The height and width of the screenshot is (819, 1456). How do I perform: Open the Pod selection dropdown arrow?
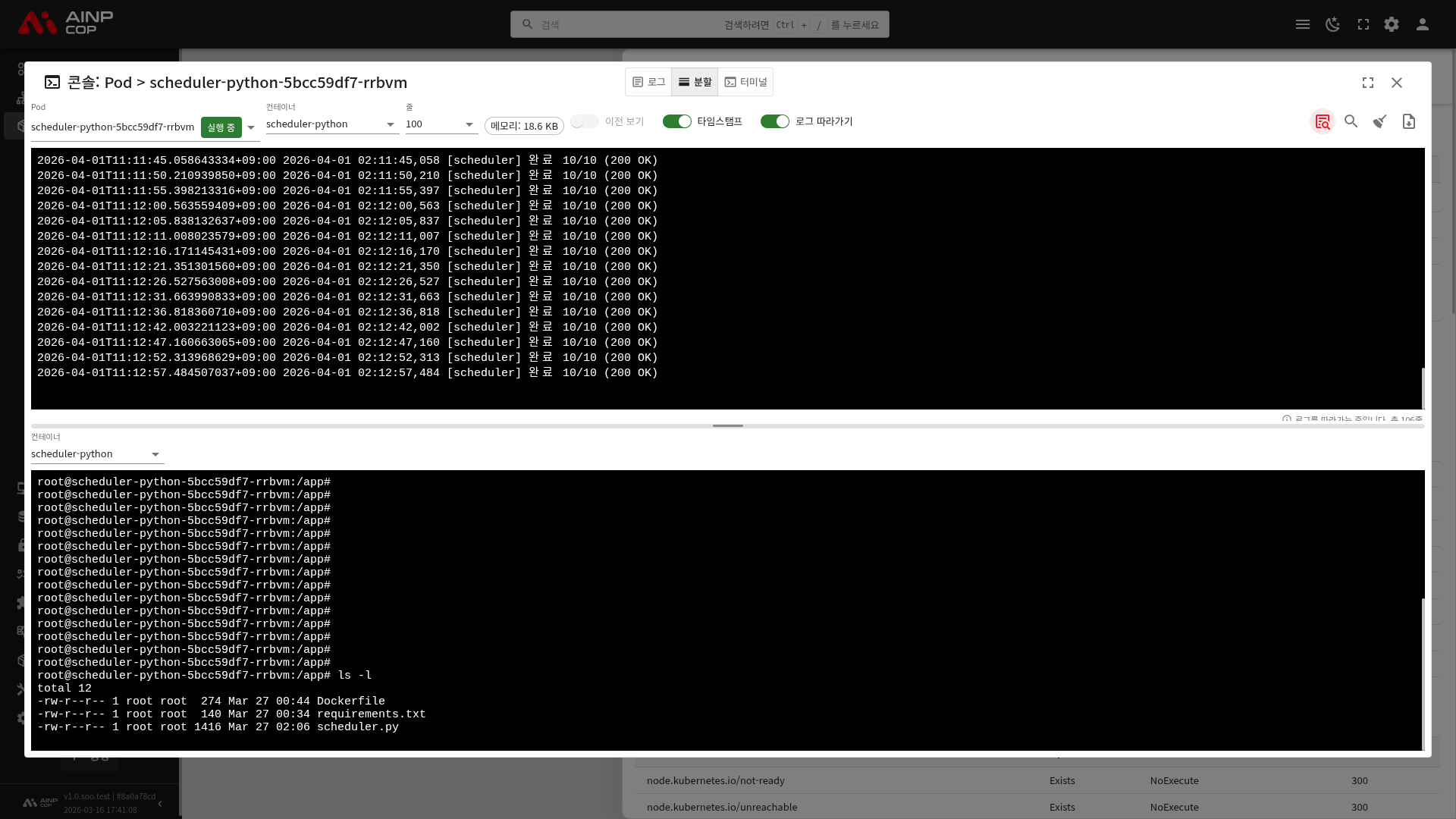tap(251, 127)
